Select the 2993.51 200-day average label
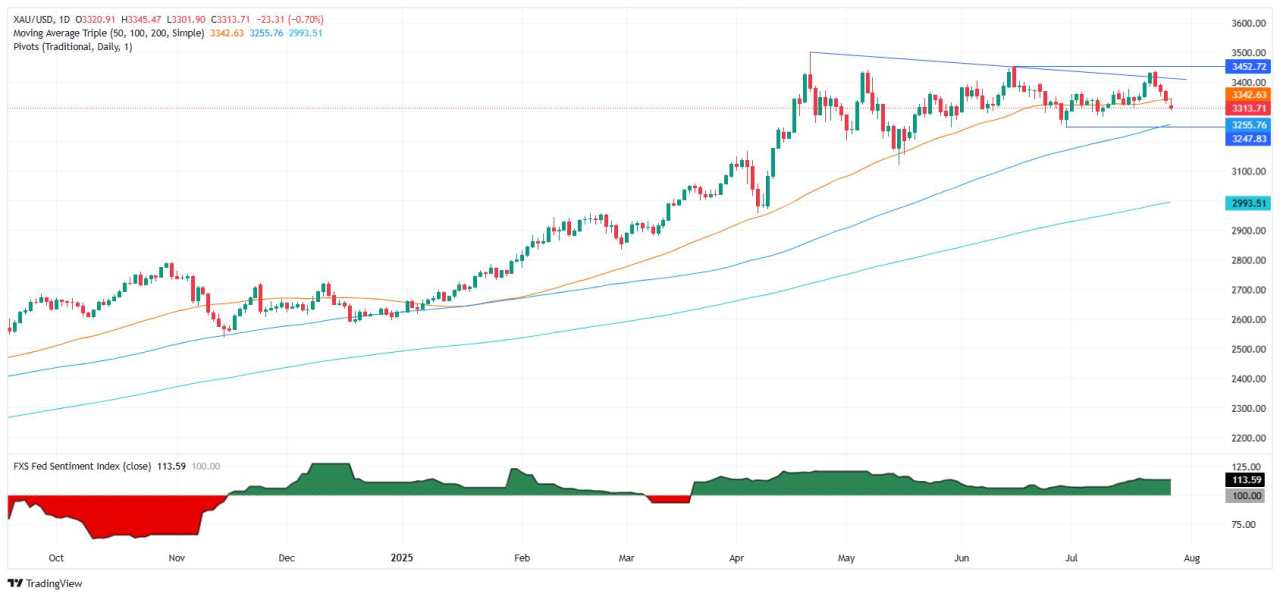The width and height of the screenshot is (1280, 597). click(1248, 203)
